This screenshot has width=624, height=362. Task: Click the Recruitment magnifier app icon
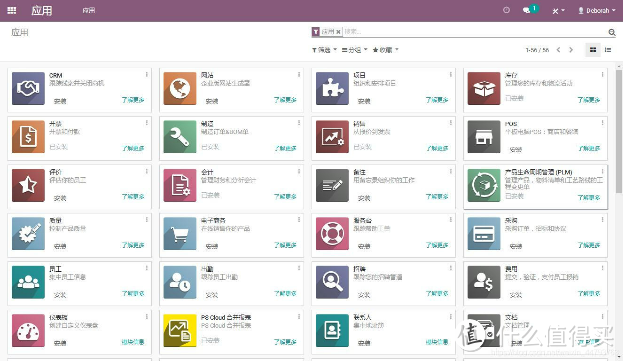332,282
